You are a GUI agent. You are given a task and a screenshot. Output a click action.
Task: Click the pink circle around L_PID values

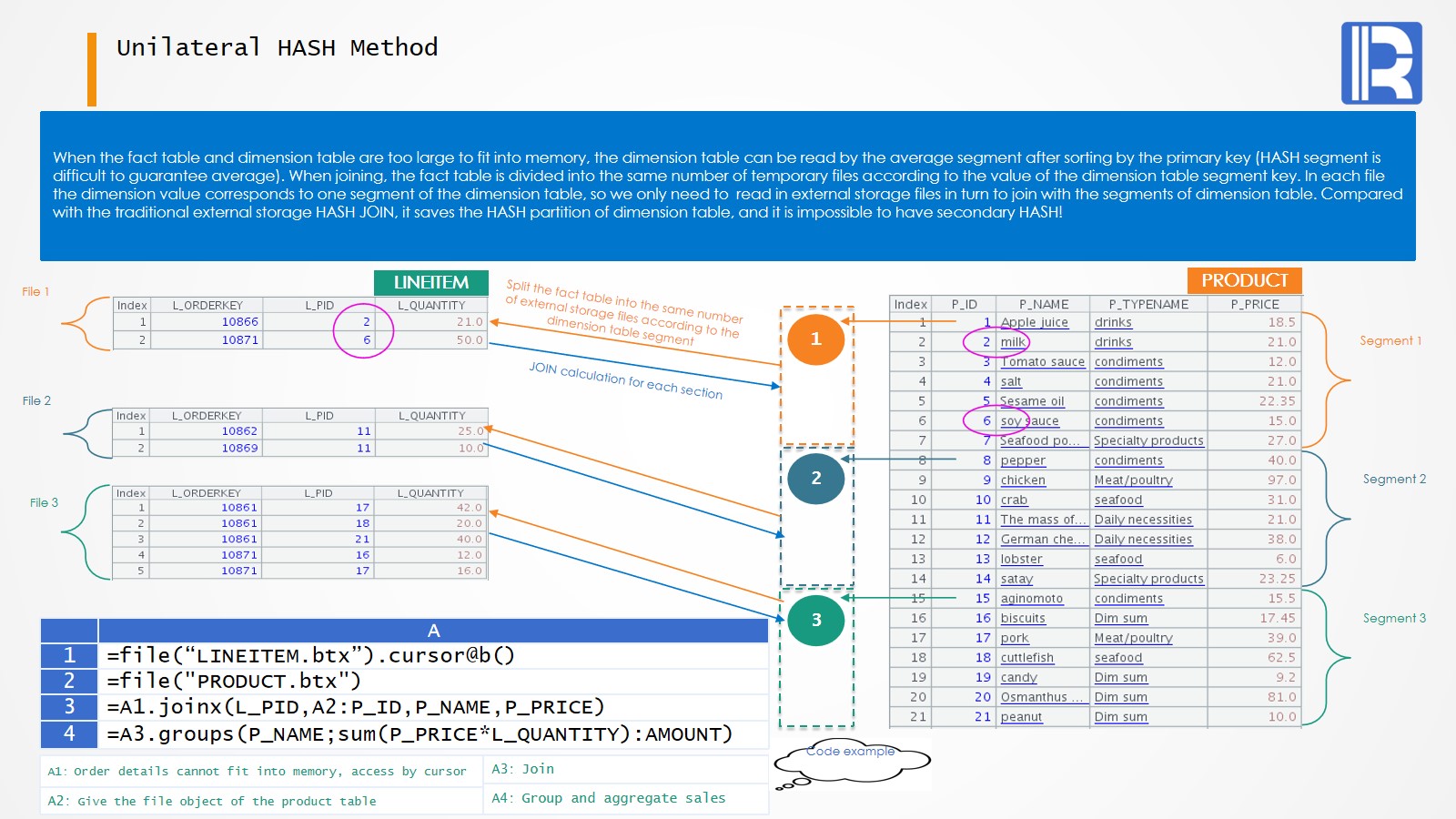point(364,330)
